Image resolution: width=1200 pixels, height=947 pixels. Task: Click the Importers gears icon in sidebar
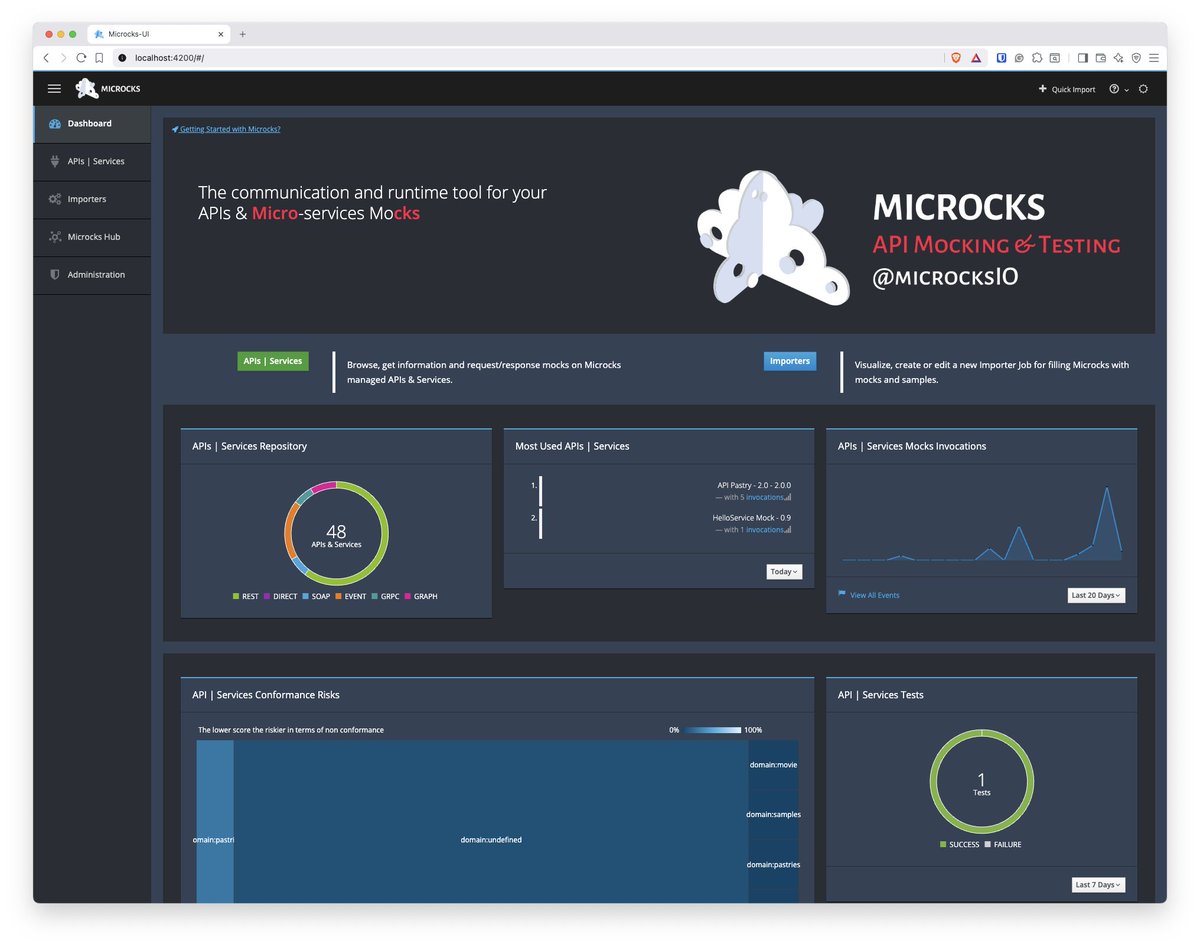click(x=55, y=199)
